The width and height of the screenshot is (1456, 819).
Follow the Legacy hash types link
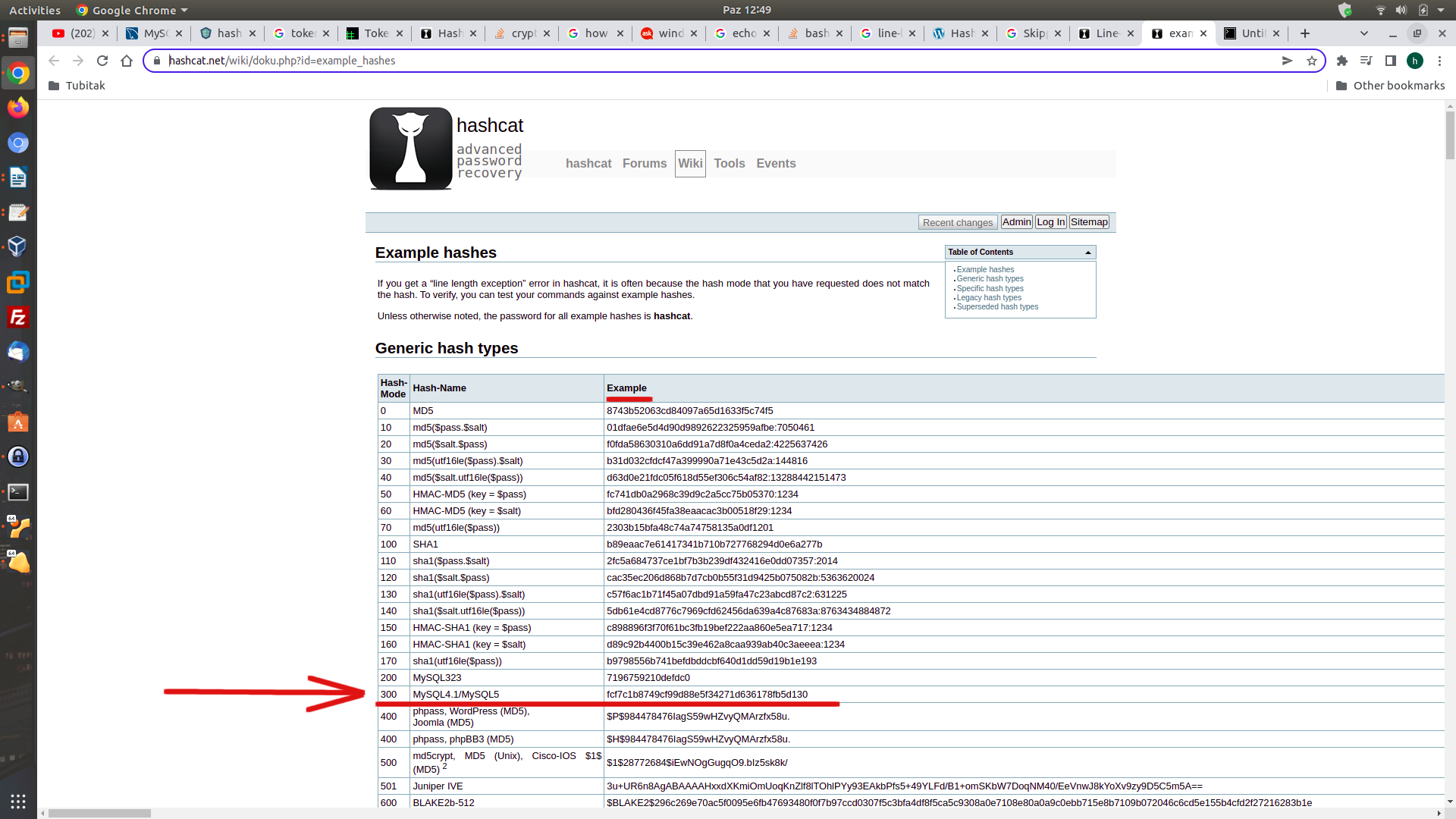coord(988,298)
